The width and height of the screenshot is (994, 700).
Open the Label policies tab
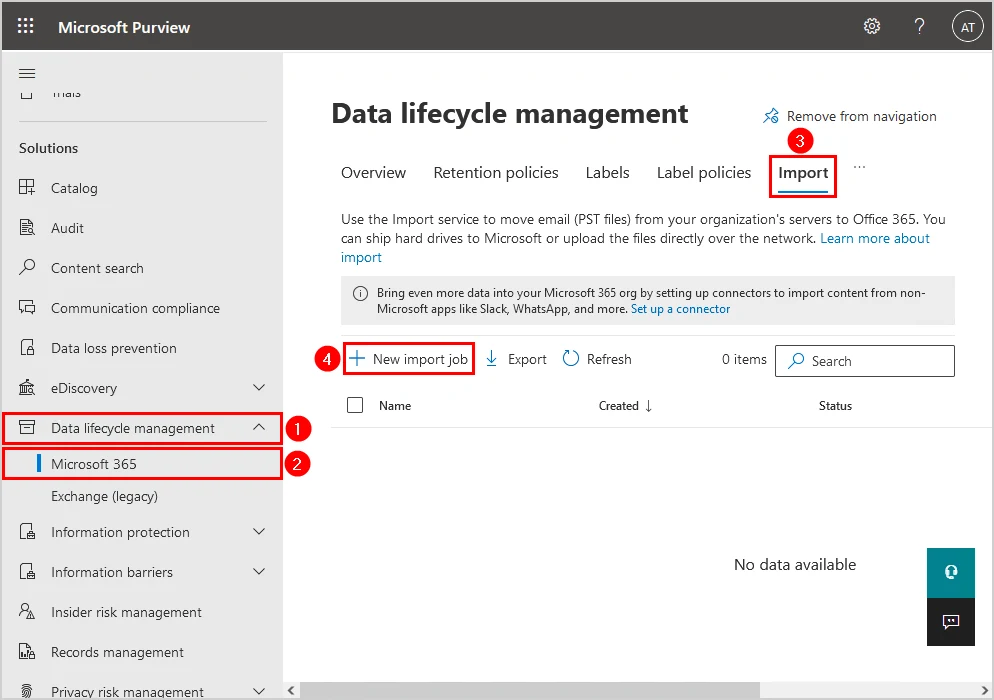click(703, 172)
